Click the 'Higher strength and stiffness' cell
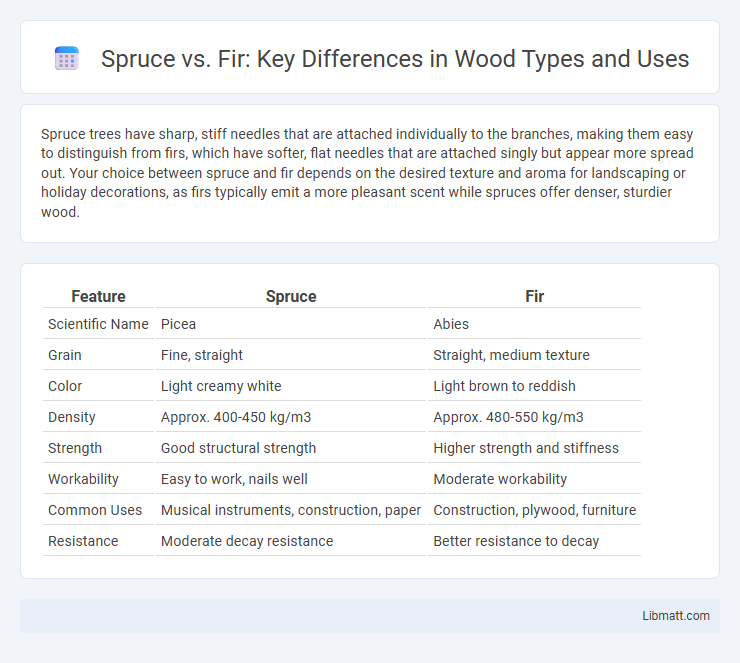Image resolution: width=740 pixels, height=663 pixels. tap(534, 448)
